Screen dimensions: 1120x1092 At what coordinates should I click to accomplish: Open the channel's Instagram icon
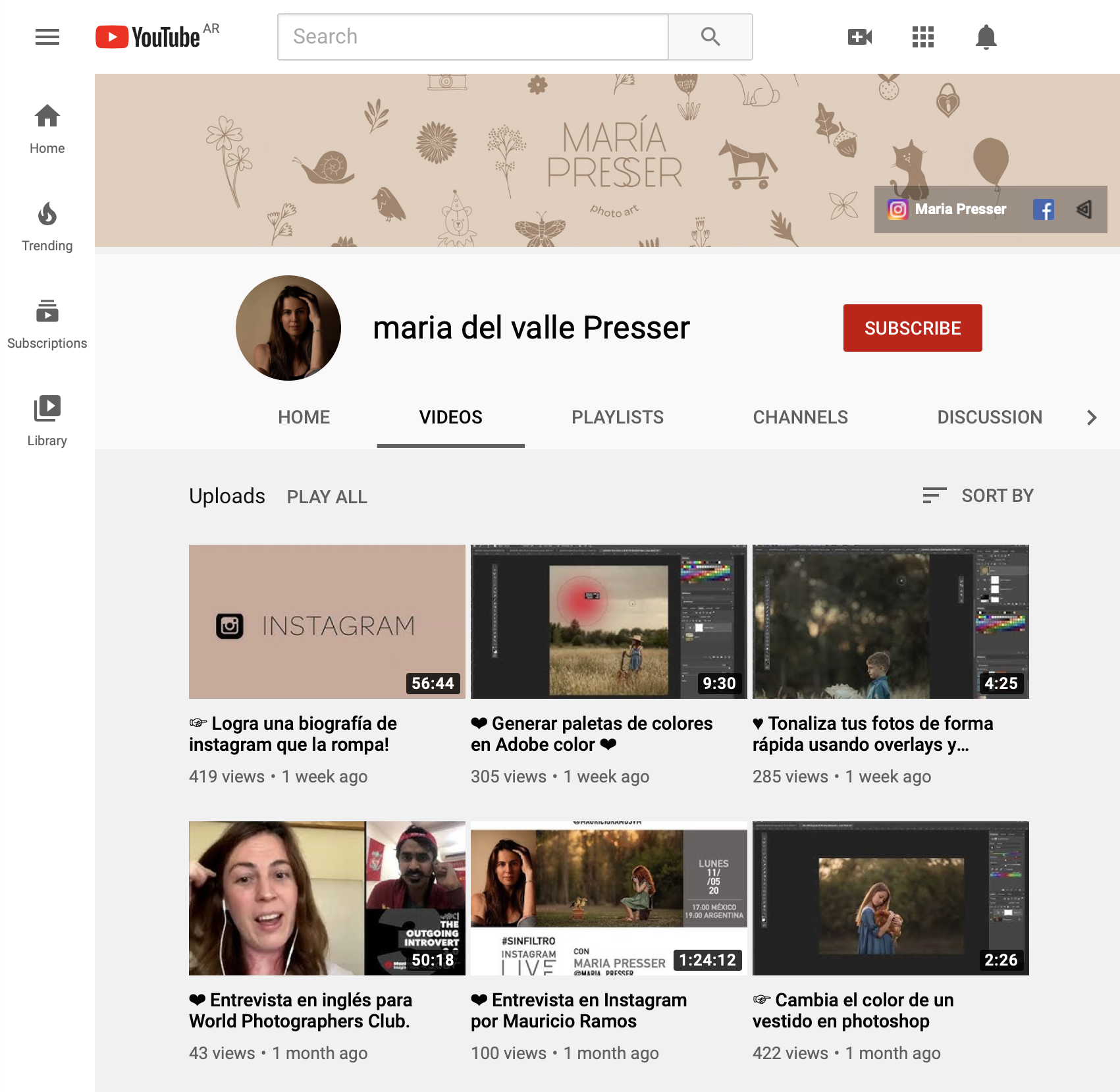(897, 209)
